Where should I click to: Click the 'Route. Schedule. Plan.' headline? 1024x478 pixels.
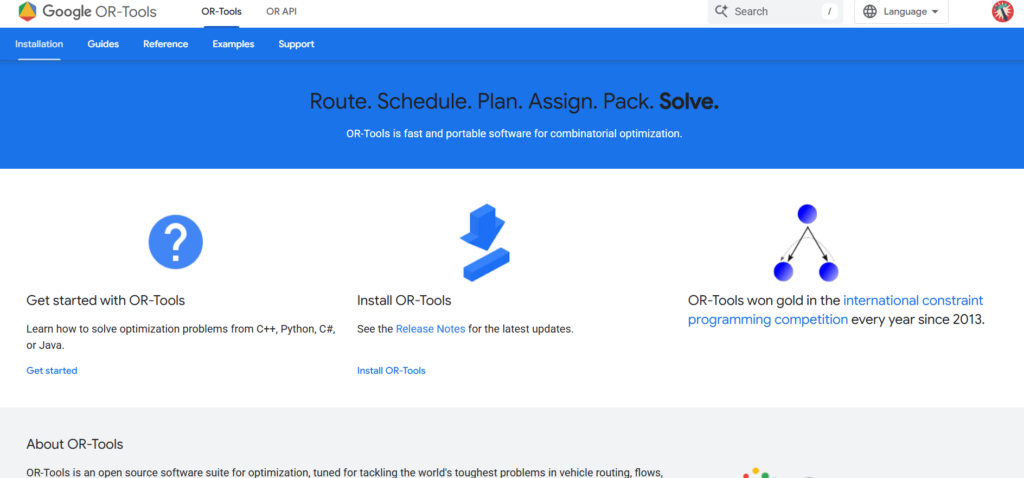point(514,101)
